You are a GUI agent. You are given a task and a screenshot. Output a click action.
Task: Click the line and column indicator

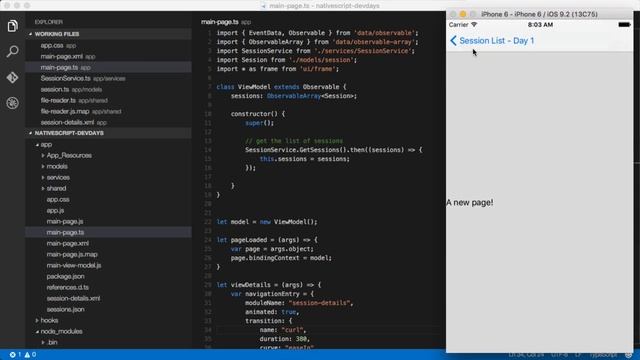point(526,355)
